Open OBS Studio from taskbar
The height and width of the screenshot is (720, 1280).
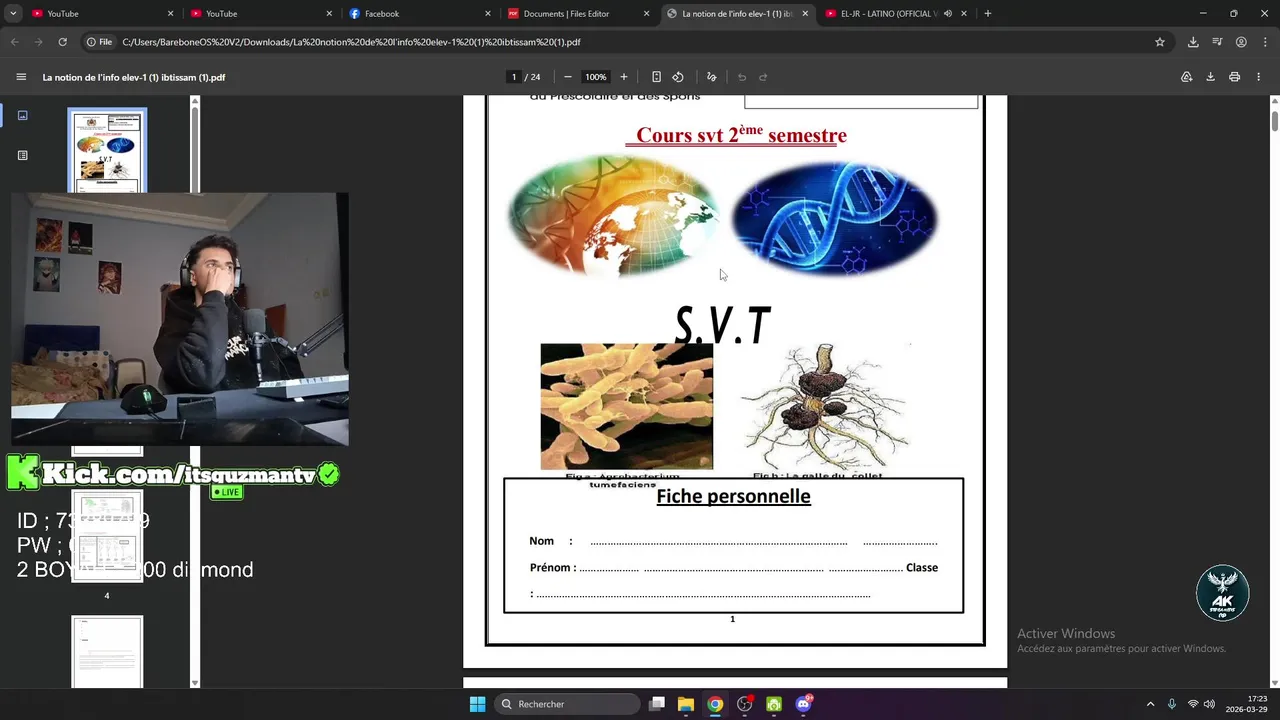[x=745, y=704]
